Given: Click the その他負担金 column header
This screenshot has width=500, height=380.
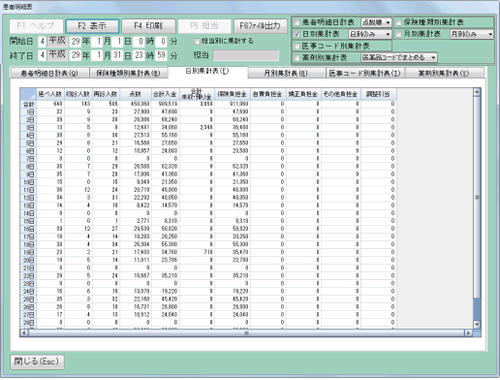Looking at the screenshot, I should point(341,94).
